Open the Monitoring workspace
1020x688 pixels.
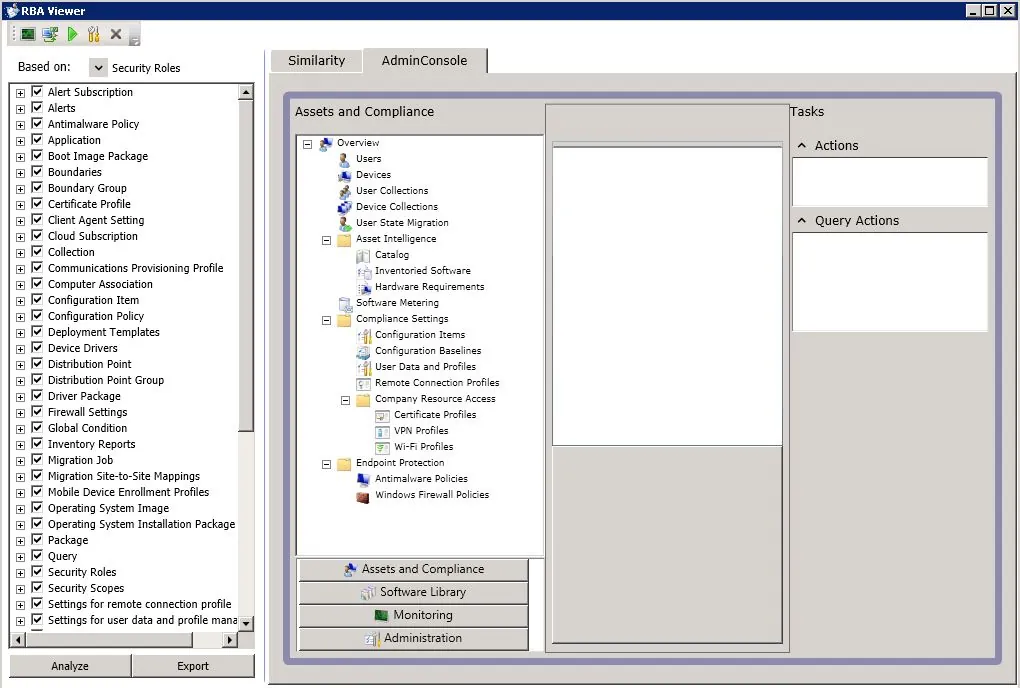tap(413, 615)
